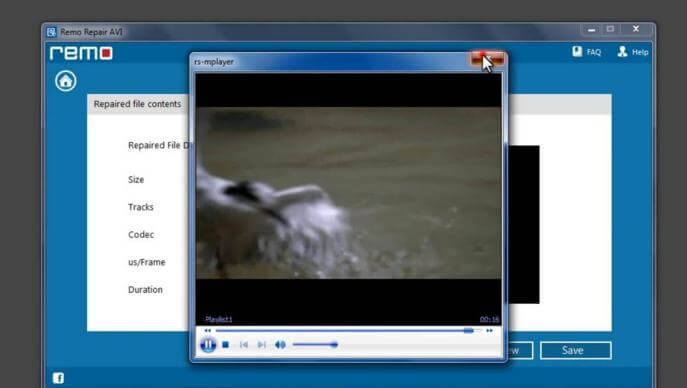
Task: Minimize the Remo Repair AVI window
Action: [591, 29]
